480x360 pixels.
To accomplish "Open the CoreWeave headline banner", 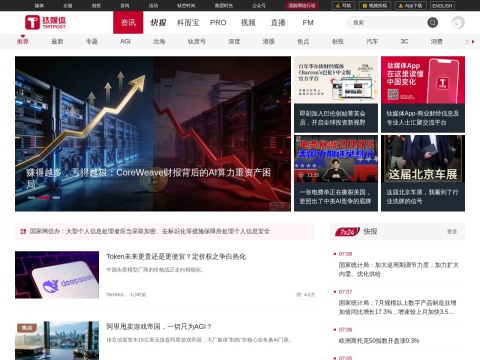I will (x=153, y=134).
